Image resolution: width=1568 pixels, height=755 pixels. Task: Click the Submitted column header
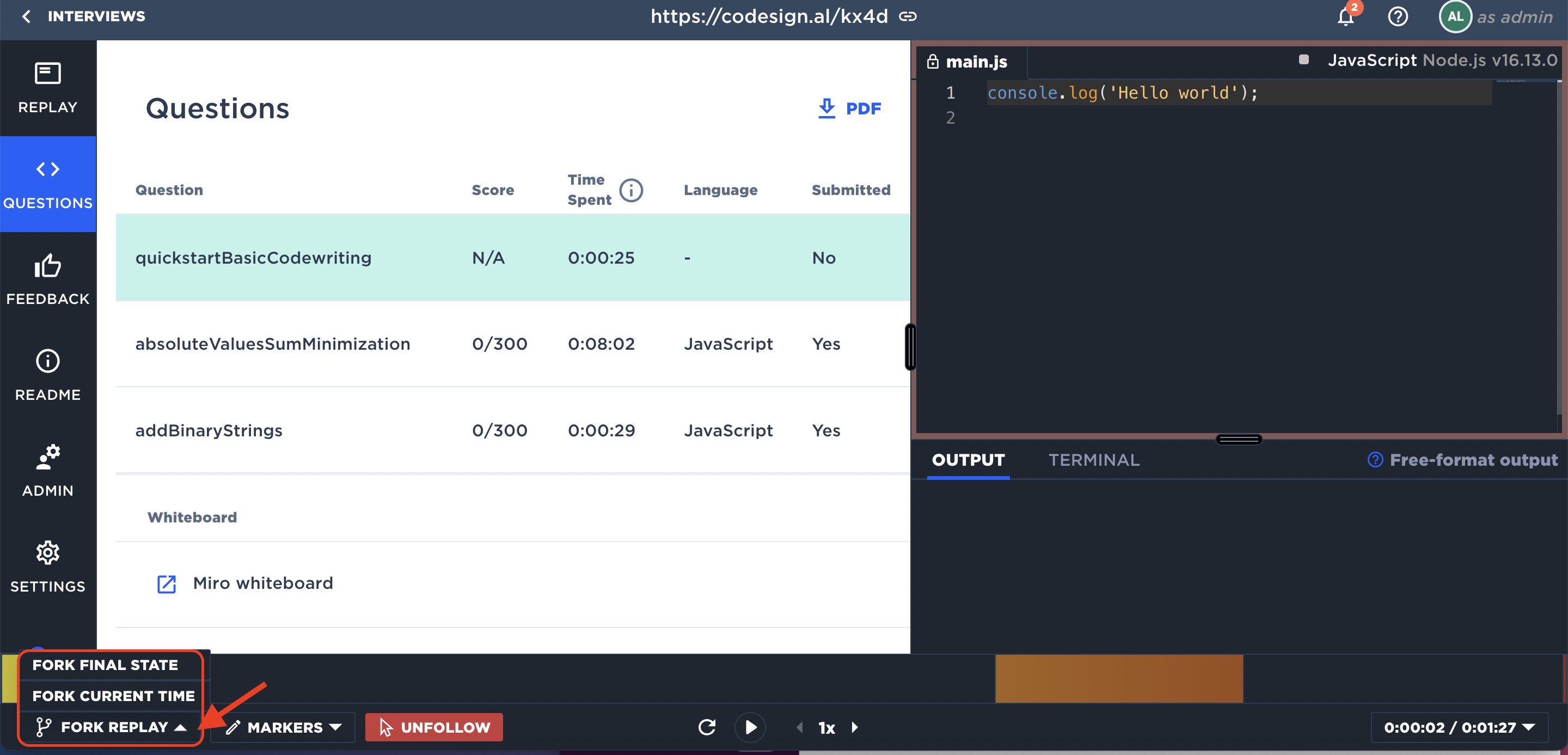(851, 190)
